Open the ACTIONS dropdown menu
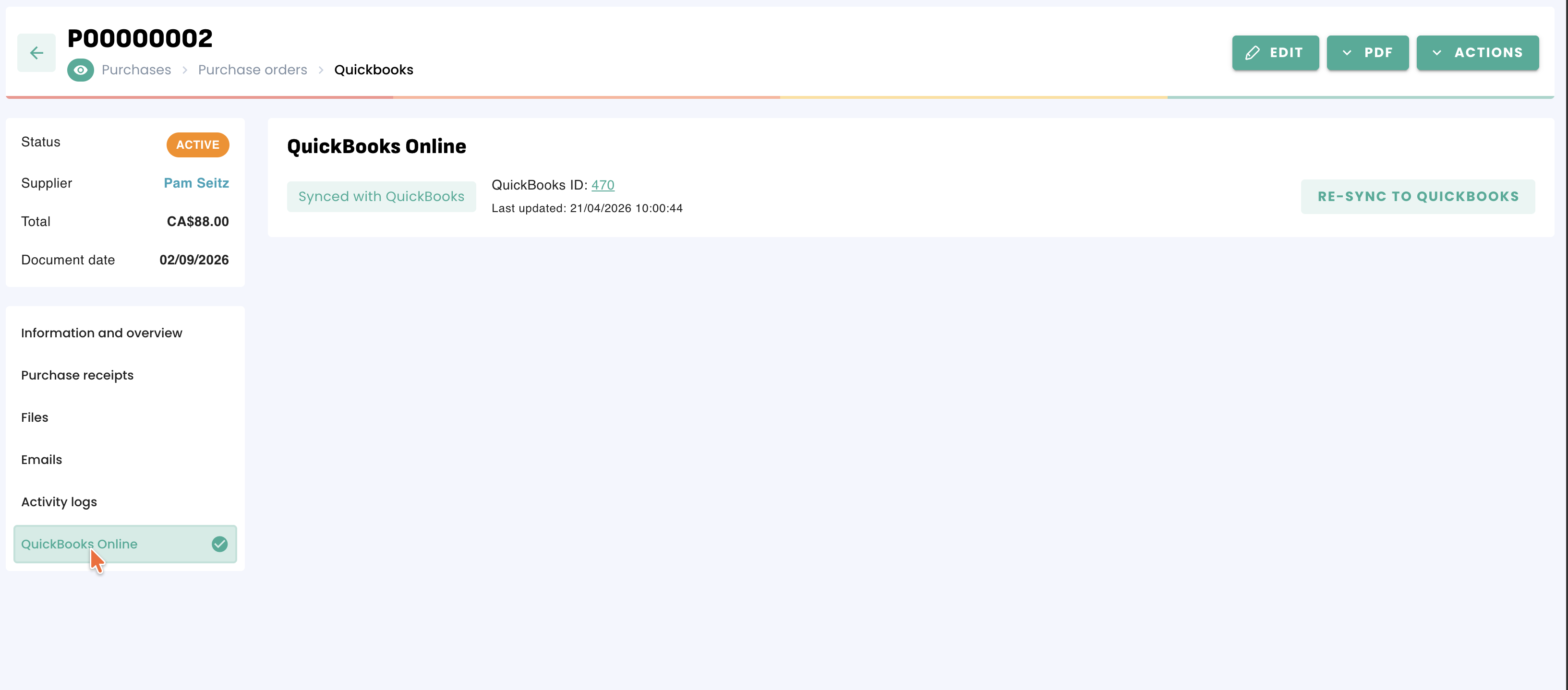 (x=1477, y=53)
